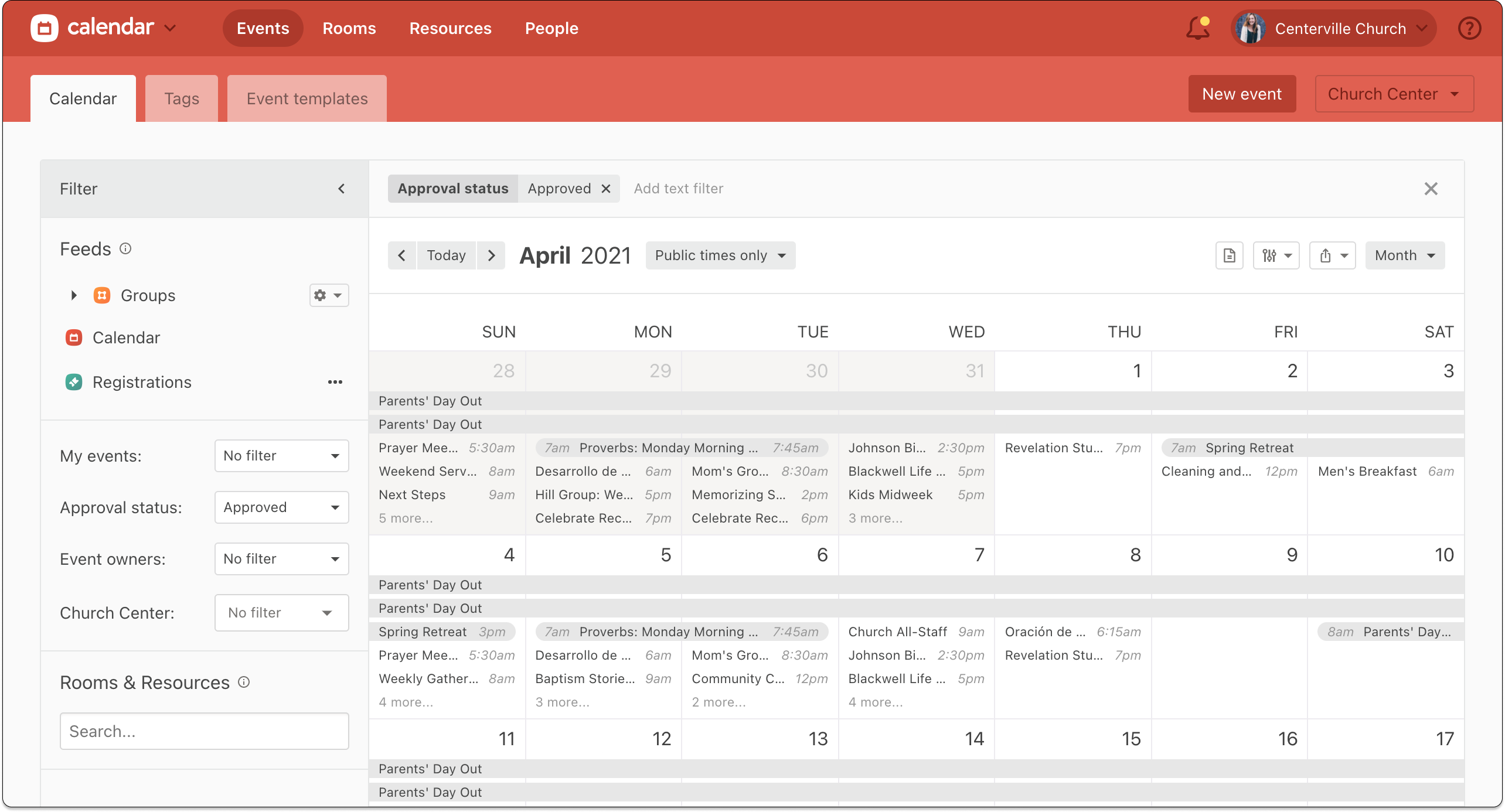The image size is (1505, 812).
Task: Select the list view document icon
Action: click(x=1229, y=255)
